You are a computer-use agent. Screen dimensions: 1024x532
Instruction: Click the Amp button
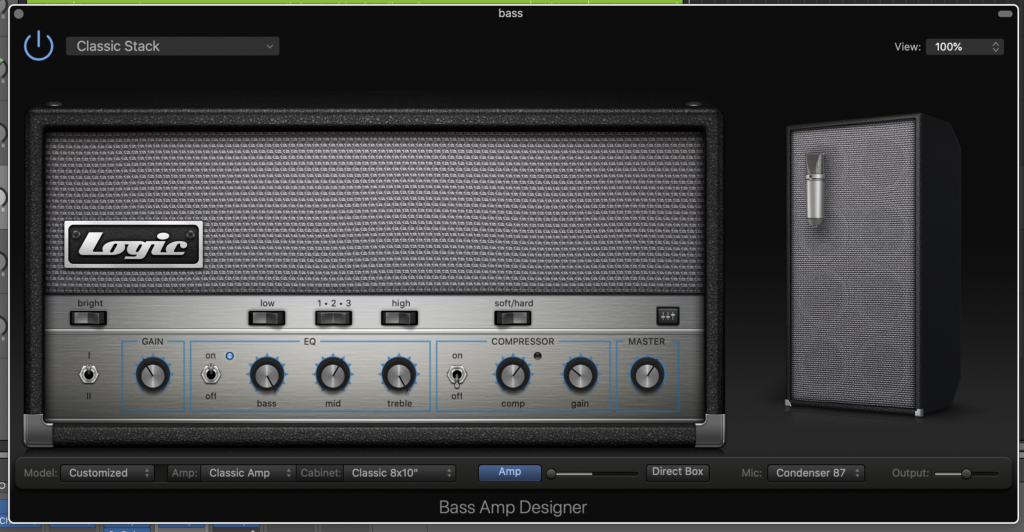tap(509, 472)
